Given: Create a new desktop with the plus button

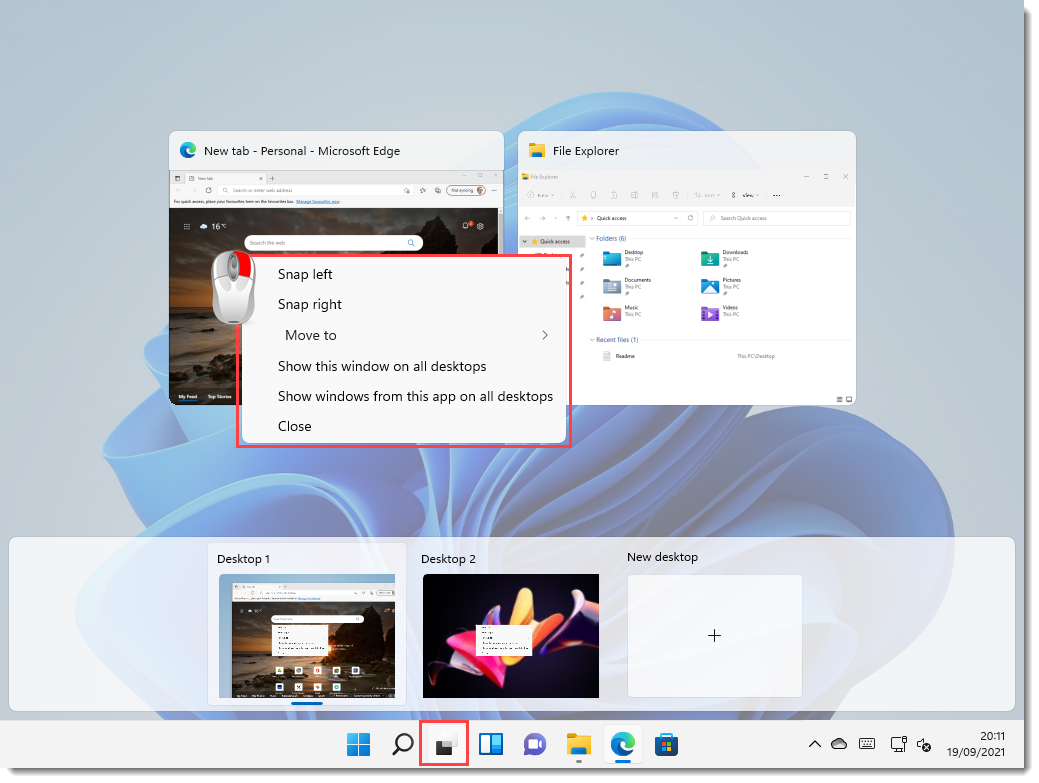Looking at the screenshot, I should pos(714,635).
